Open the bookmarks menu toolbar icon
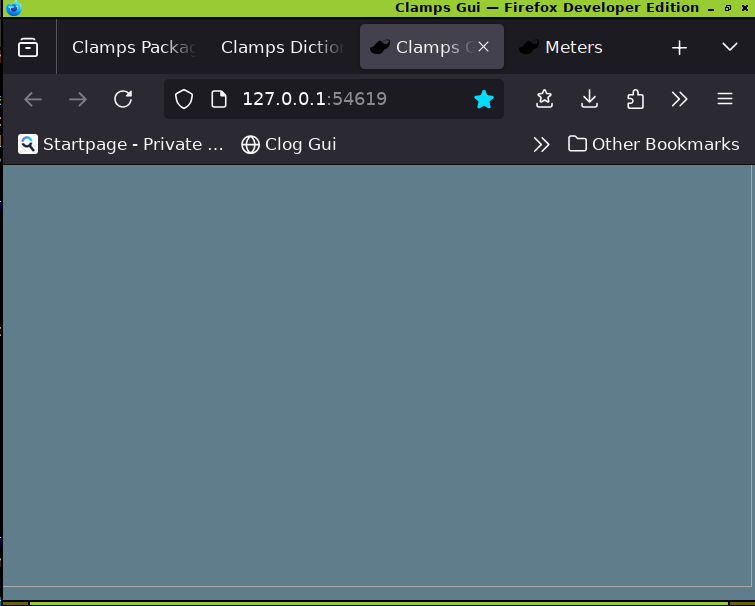Screen dimensions: 755x606 [545, 99]
